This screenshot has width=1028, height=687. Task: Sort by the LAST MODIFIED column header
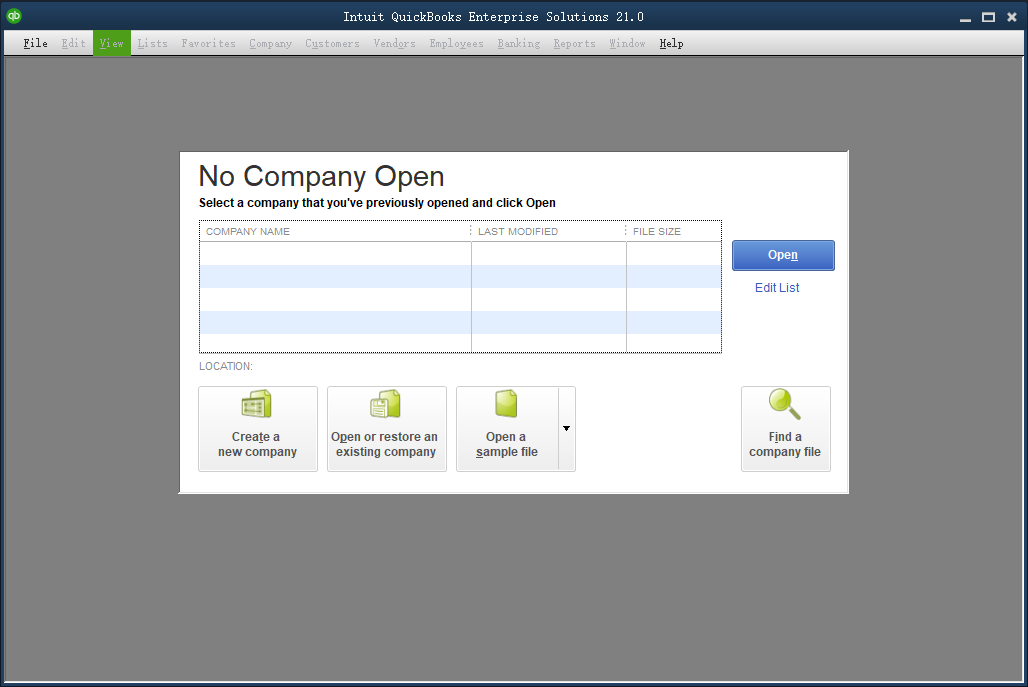pos(548,231)
